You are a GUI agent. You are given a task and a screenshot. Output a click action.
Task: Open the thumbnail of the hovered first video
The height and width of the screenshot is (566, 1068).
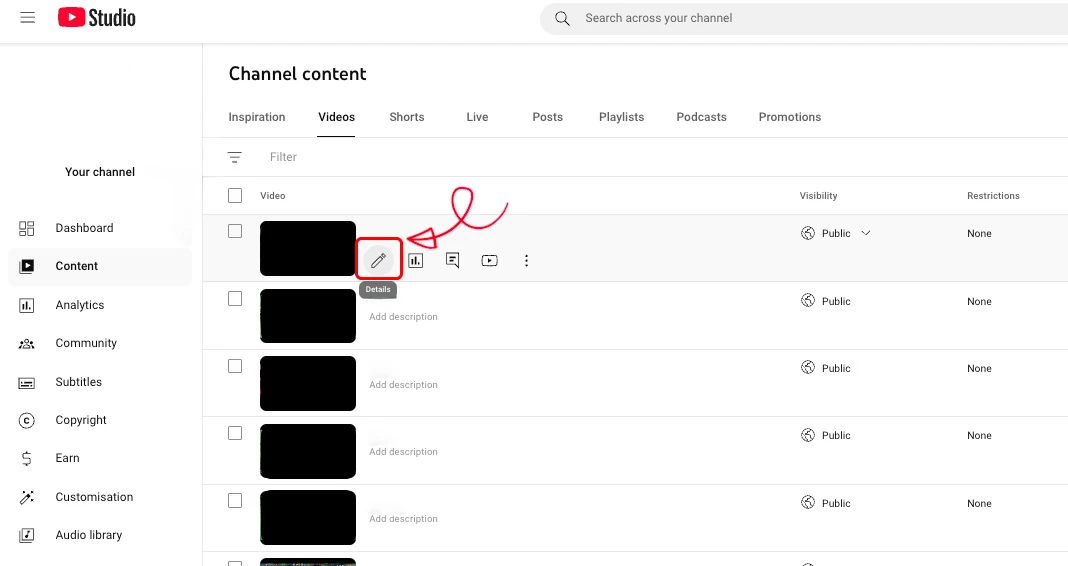pyautogui.click(x=308, y=249)
